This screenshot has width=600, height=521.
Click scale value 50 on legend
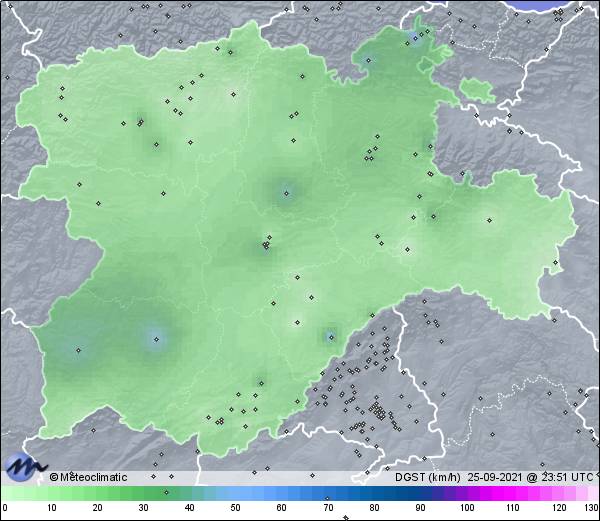(x=235, y=508)
